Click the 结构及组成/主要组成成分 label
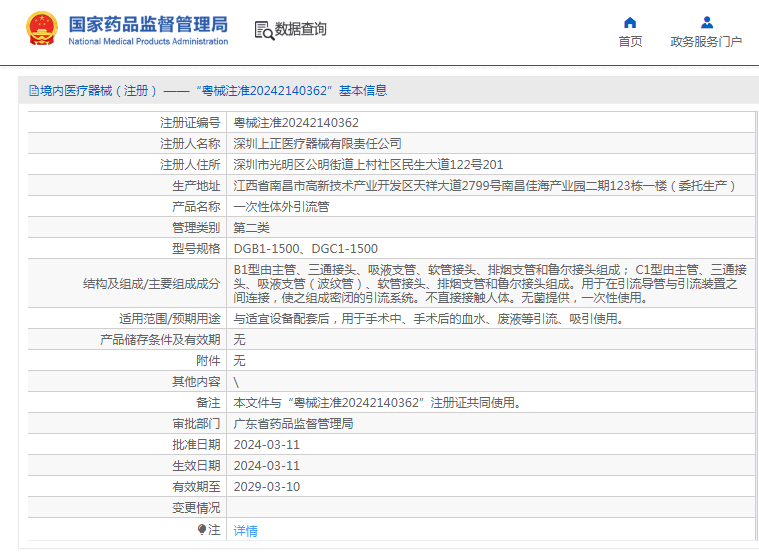 click(152, 283)
